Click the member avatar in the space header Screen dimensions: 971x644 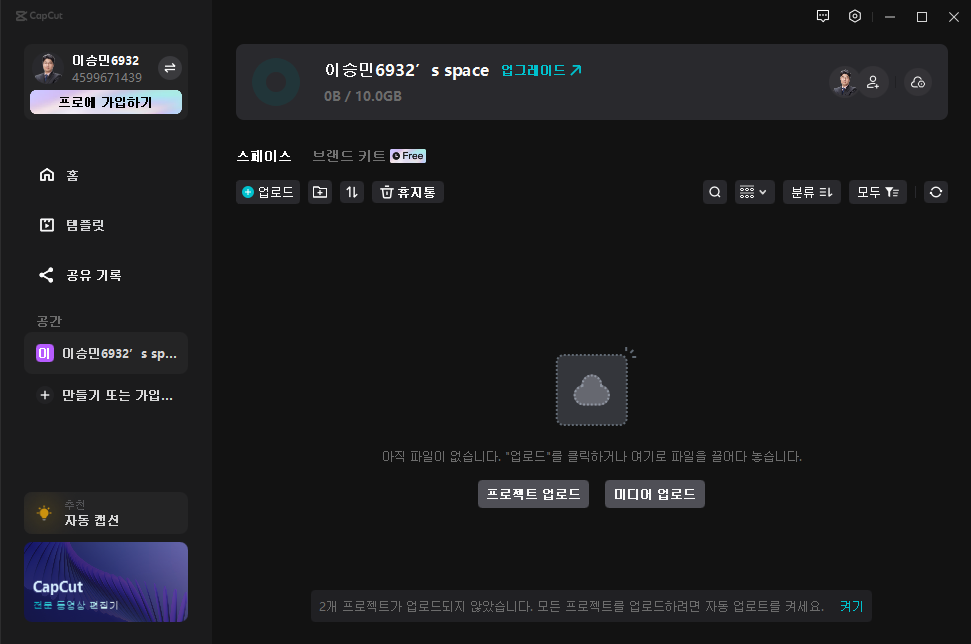844,82
